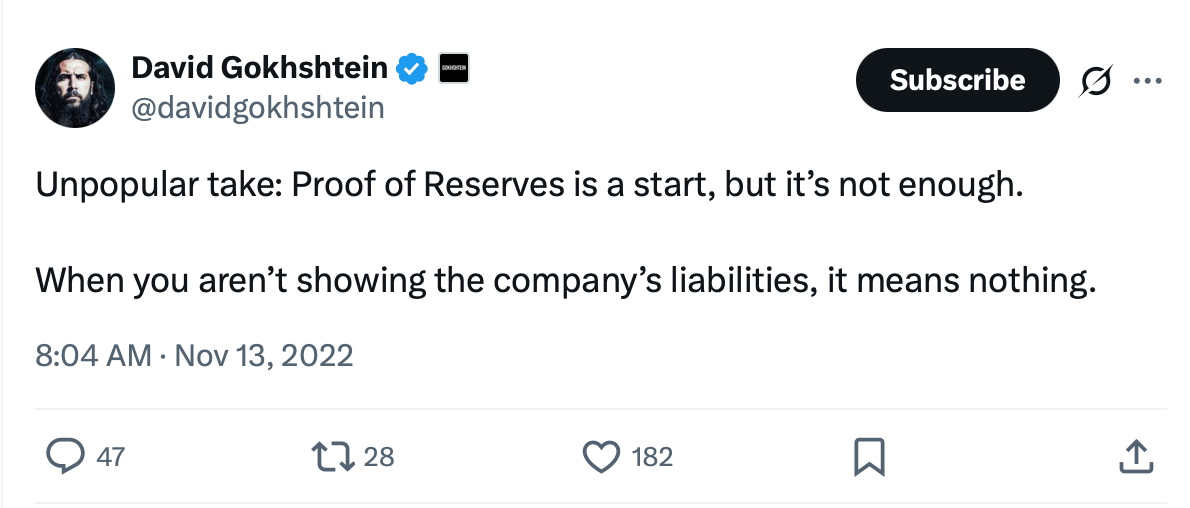Open the repost arrows icon menu

pos(333,457)
